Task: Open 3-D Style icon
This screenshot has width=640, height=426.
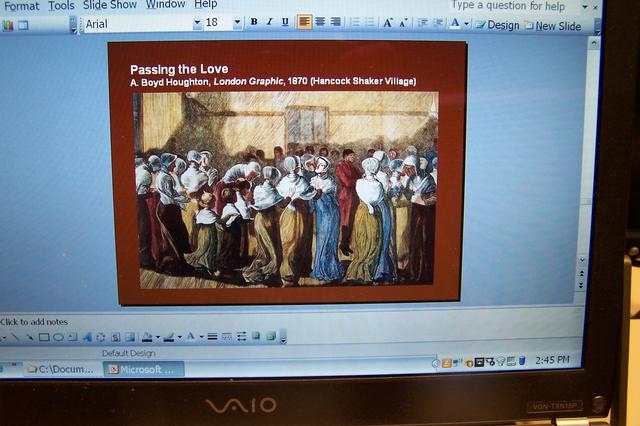Action: pos(271,336)
